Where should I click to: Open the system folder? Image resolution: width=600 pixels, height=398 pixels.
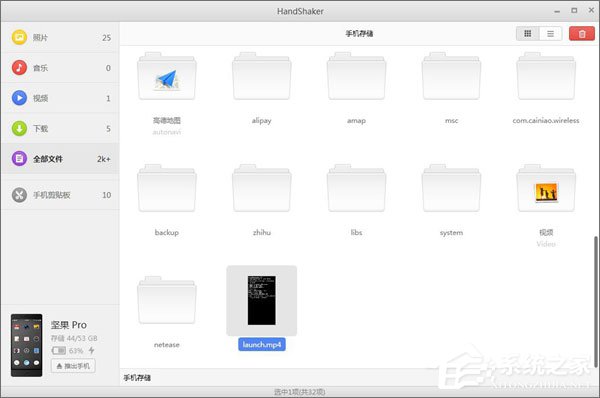pos(451,188)
